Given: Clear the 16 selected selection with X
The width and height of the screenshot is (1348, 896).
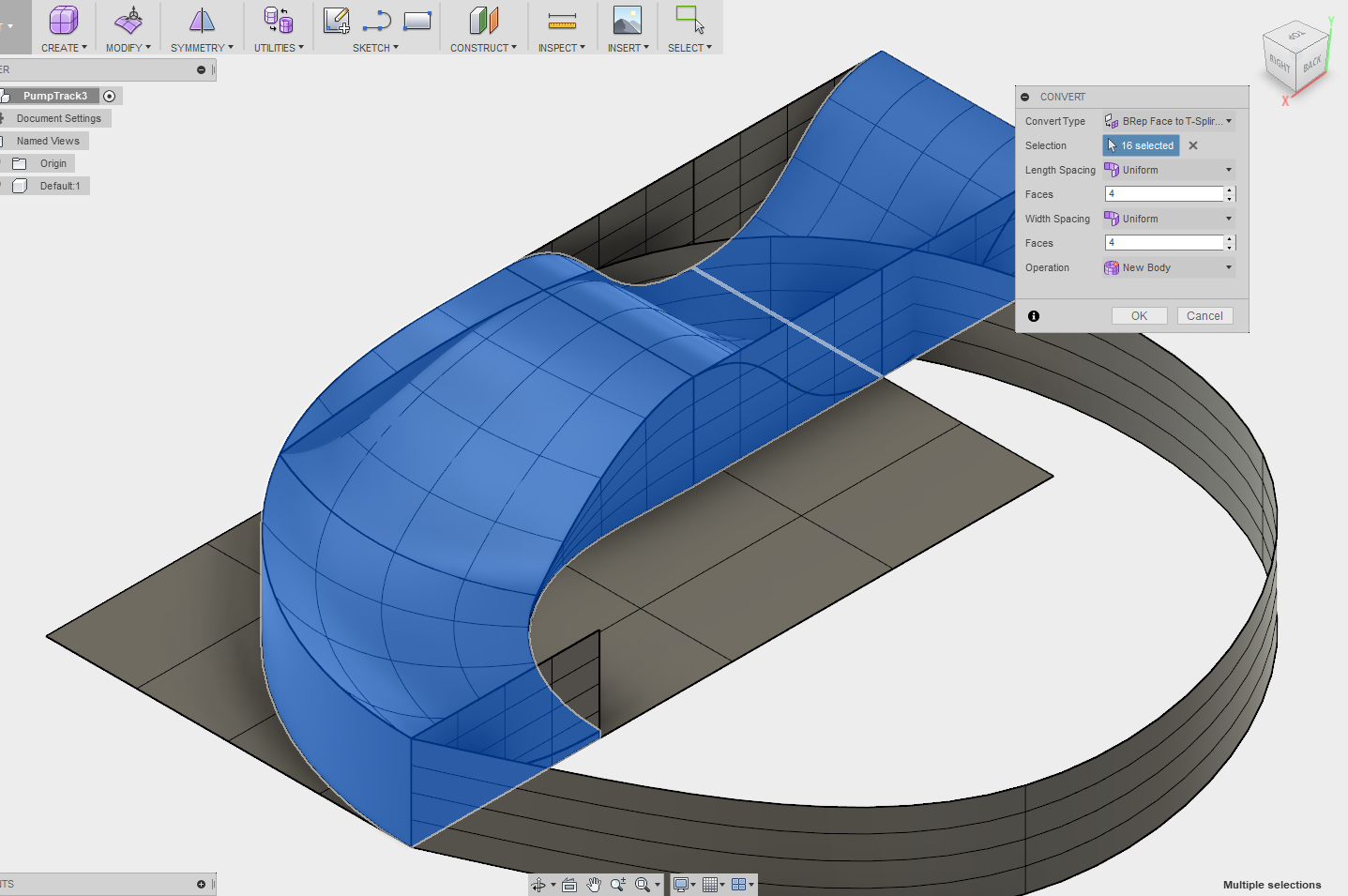Looking at the screenshot, I should tap(1193, 145).
